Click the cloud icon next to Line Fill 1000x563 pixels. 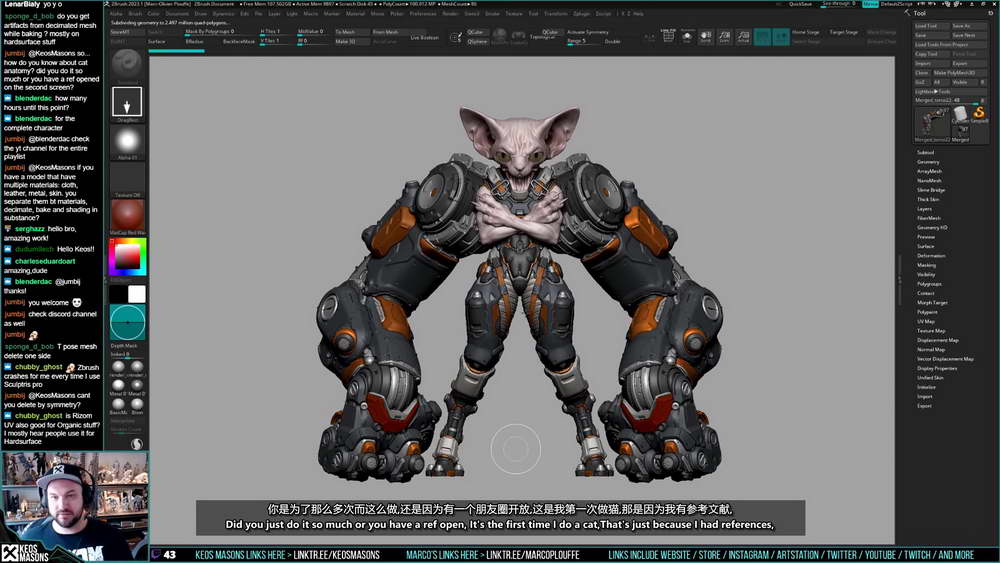click(687, 36)
